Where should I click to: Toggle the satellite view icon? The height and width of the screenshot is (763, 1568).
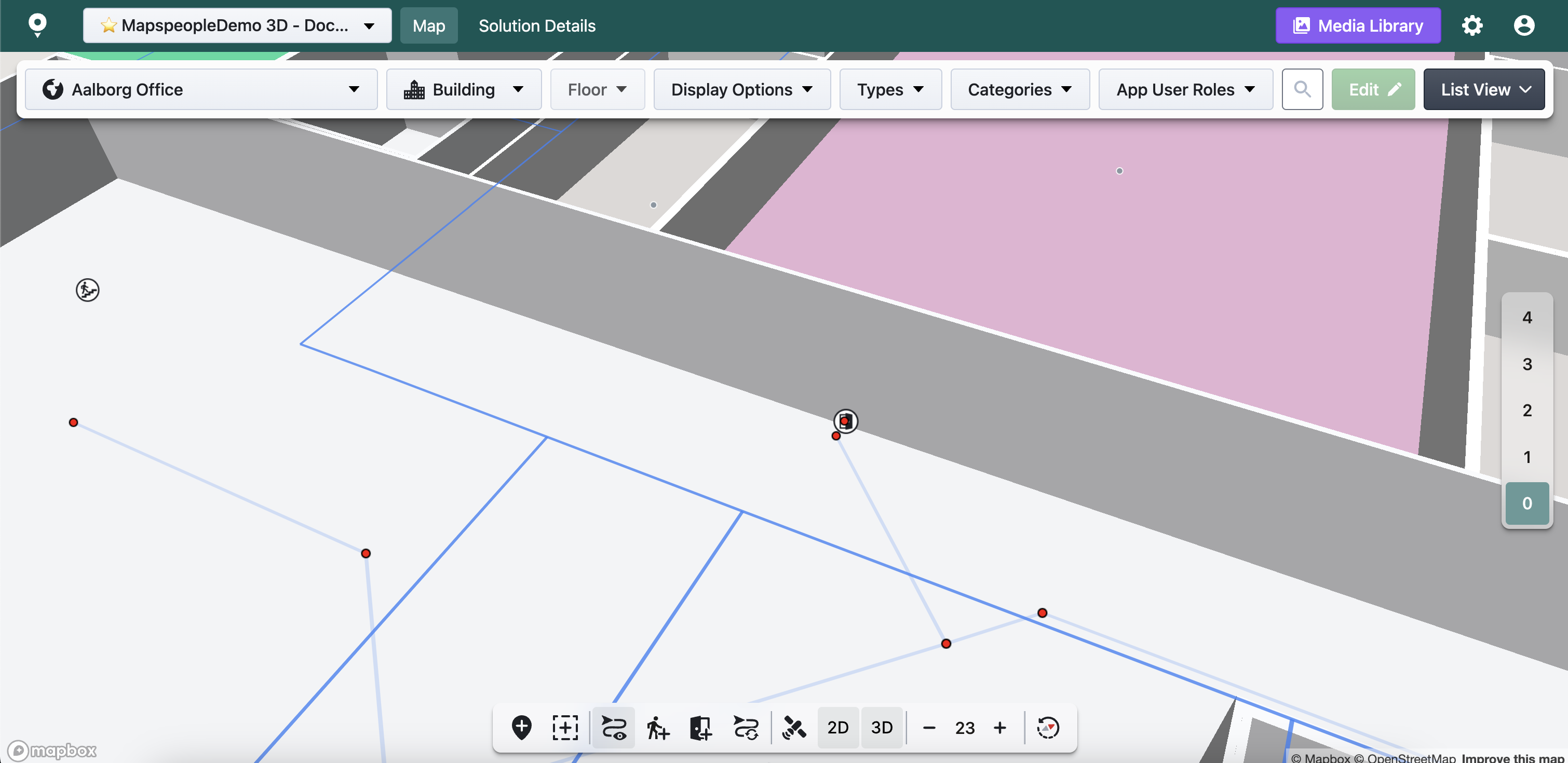[x=794, y=727]
